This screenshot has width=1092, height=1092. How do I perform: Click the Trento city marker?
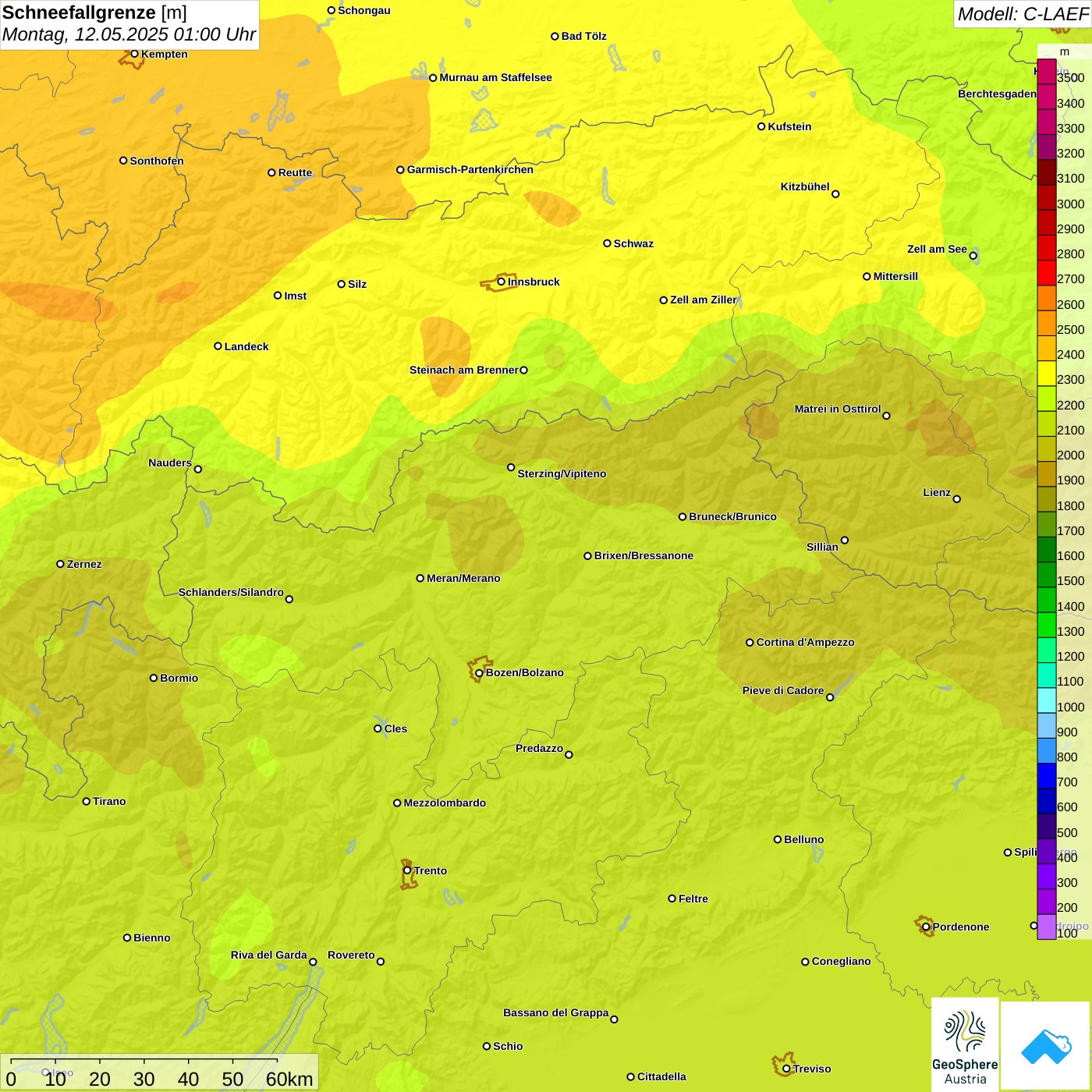[x=407, y=870]
